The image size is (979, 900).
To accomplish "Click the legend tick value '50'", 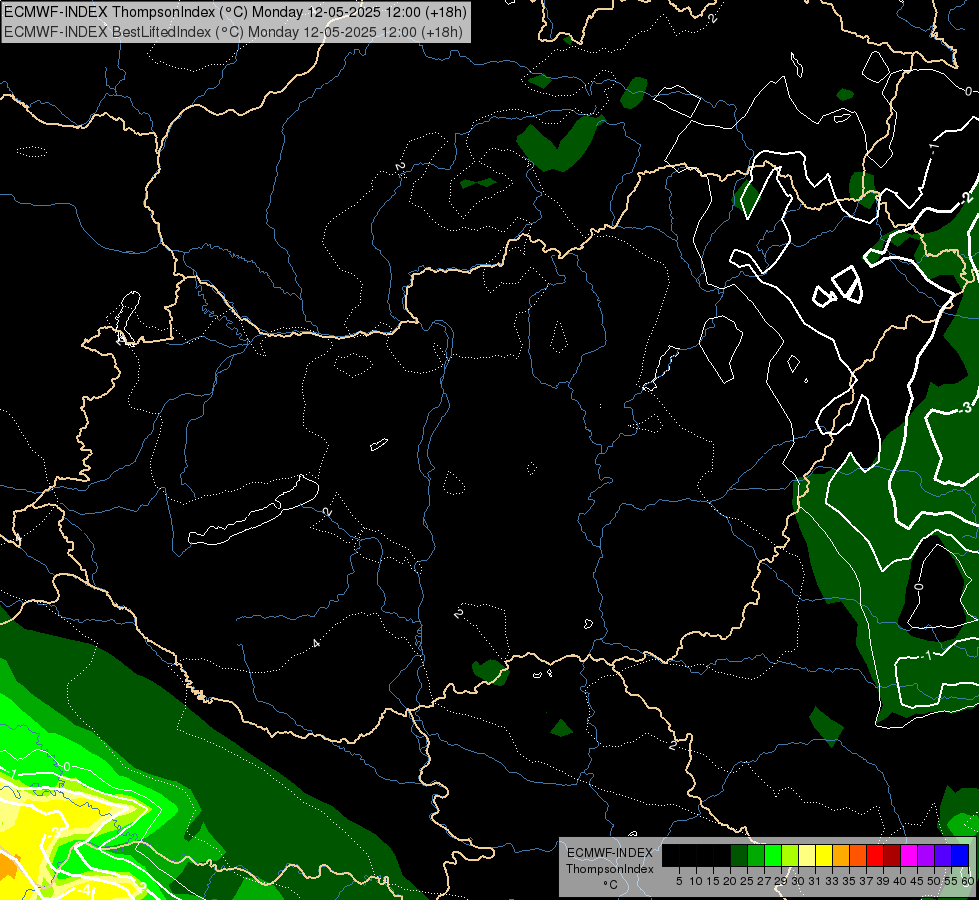I will point(934,881).
